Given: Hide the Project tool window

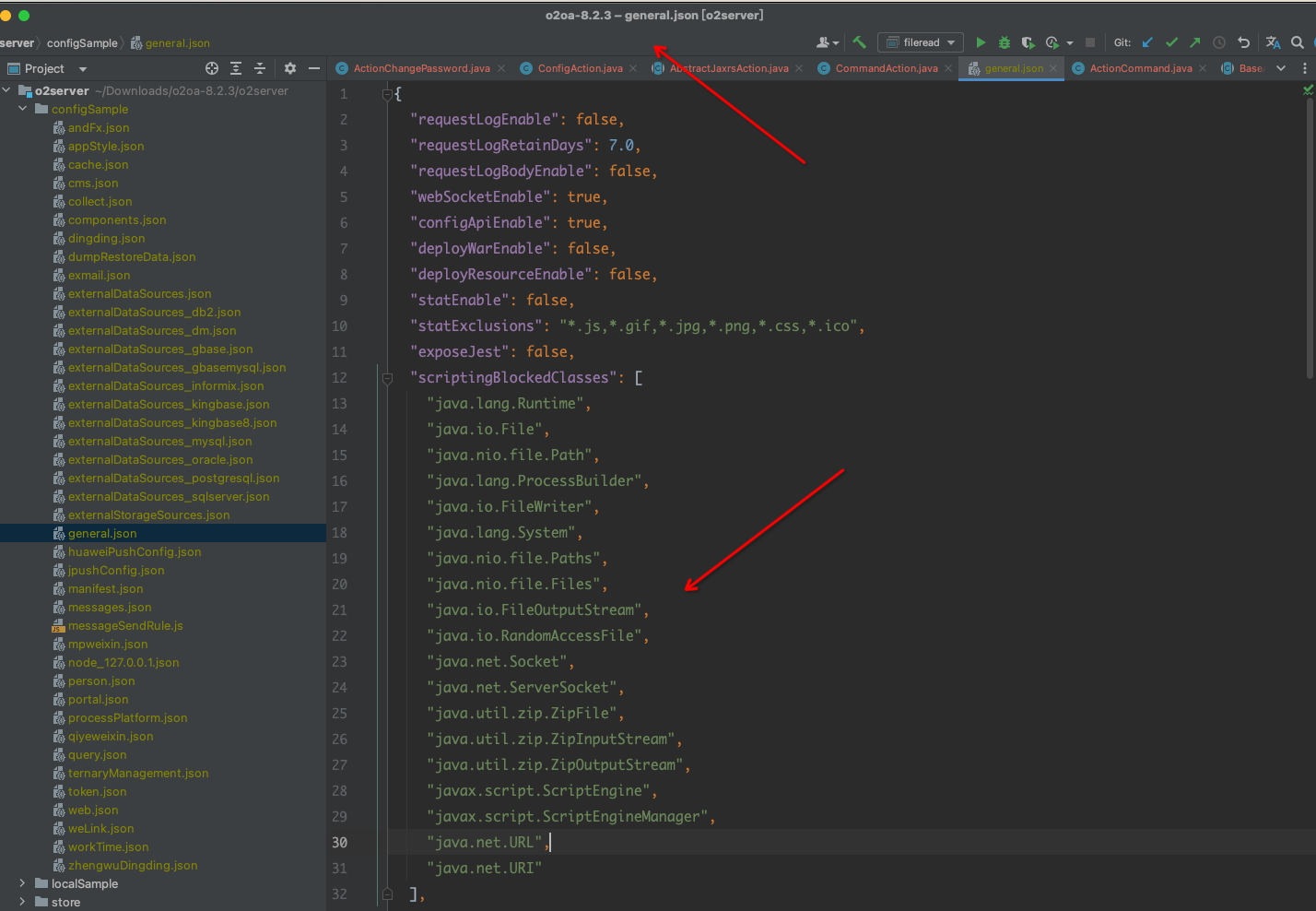Looking at the screenshot, I should 314,68.
